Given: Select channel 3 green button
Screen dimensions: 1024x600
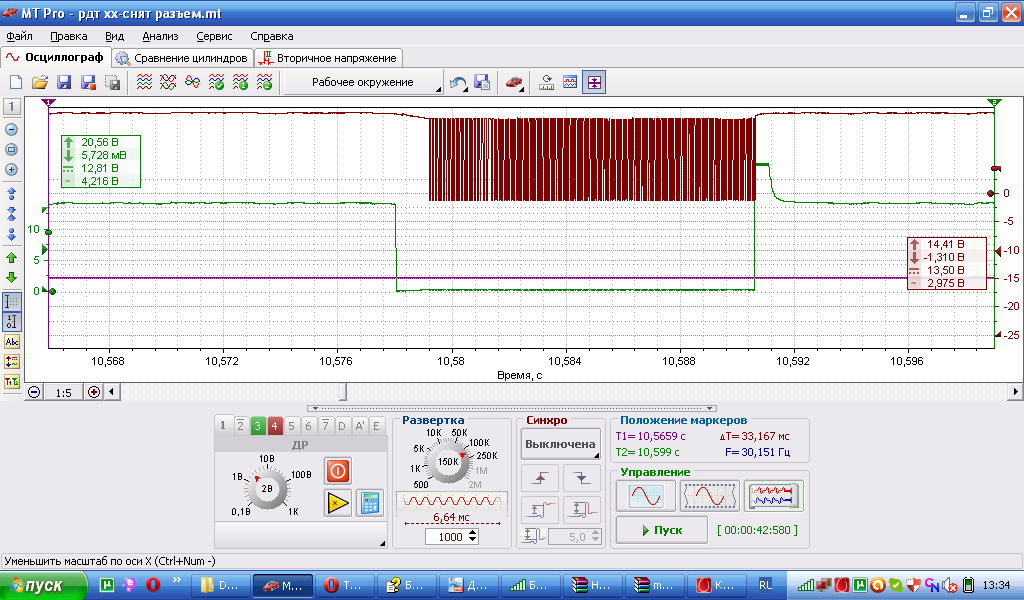Looking at the screenshot, I should pos(257,426).
